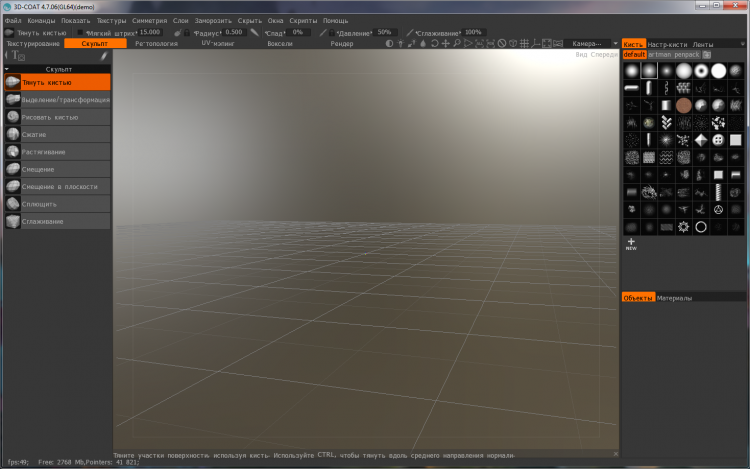Toggle the Мягкий штрих checkbox
This screenshot has height=469, width=750.
(81, 32)
